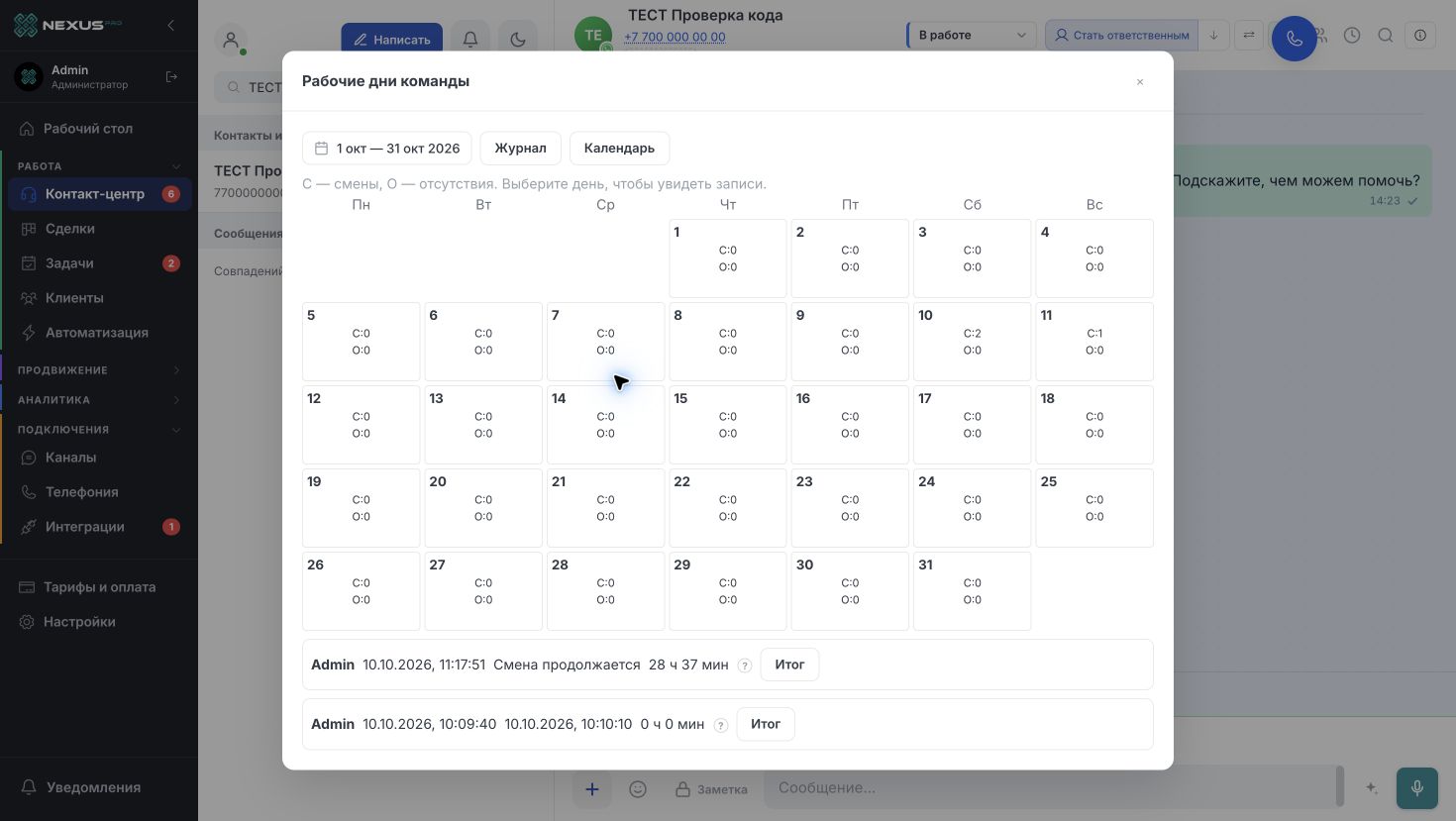Click the Написать button

pyautogui.click(x=391, y=40)
